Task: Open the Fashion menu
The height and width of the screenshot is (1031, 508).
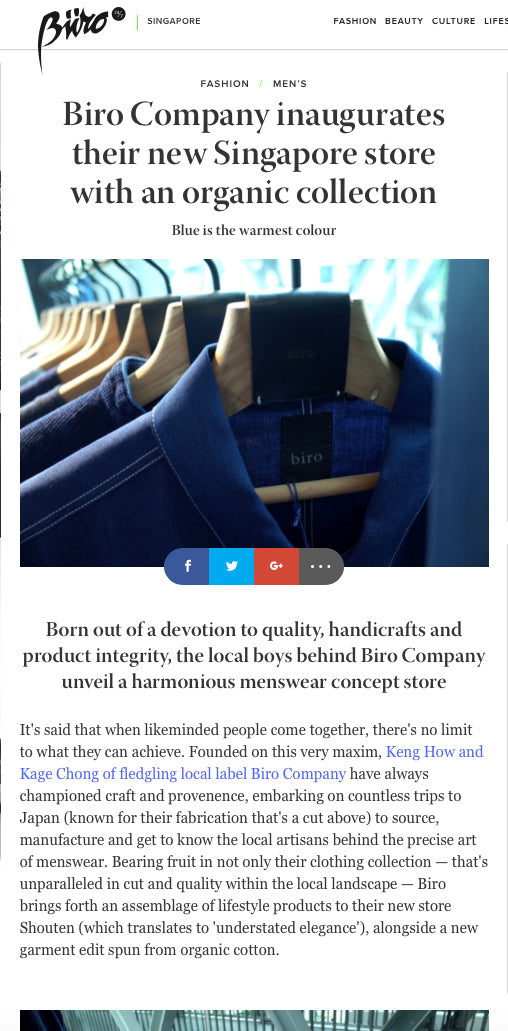Action: click(x=355, y=21)
